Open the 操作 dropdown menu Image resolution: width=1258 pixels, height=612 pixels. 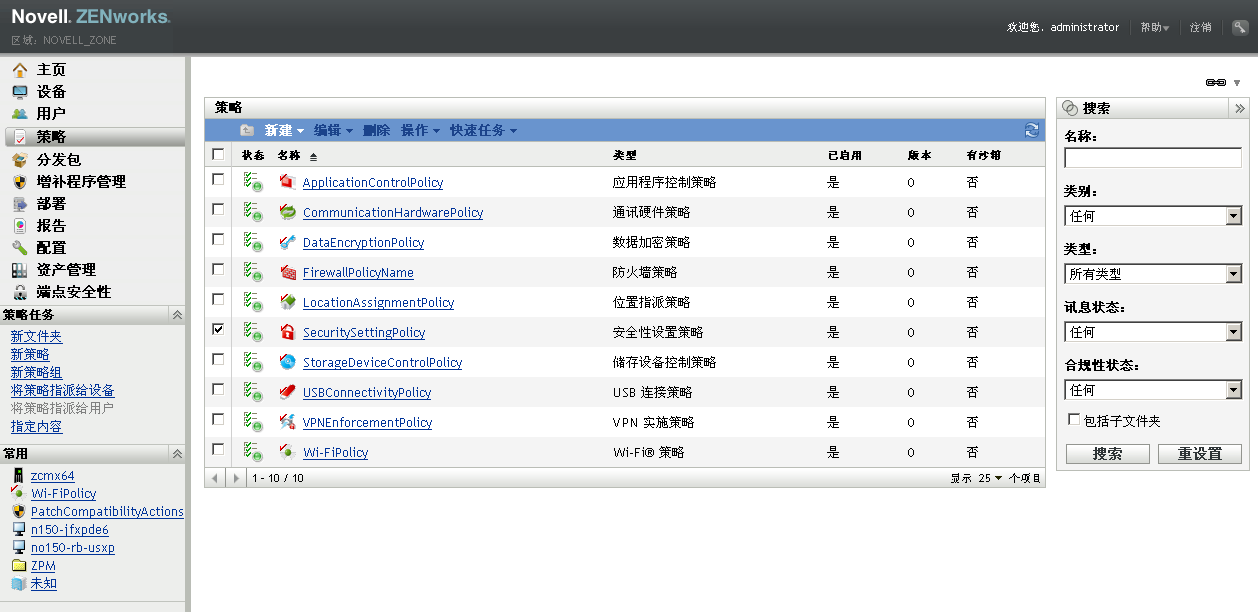420,130
